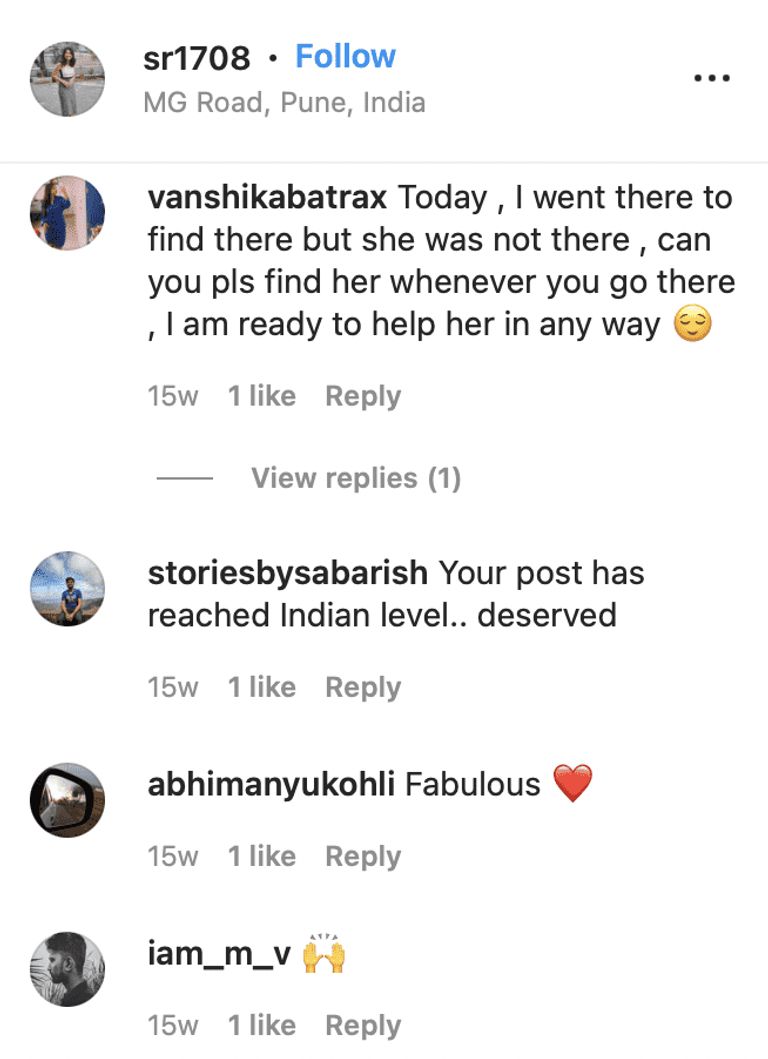Screen dimensions: 768x1059
Task: Reply to storiesbysabarish's comment
Action: click(363, 687)
